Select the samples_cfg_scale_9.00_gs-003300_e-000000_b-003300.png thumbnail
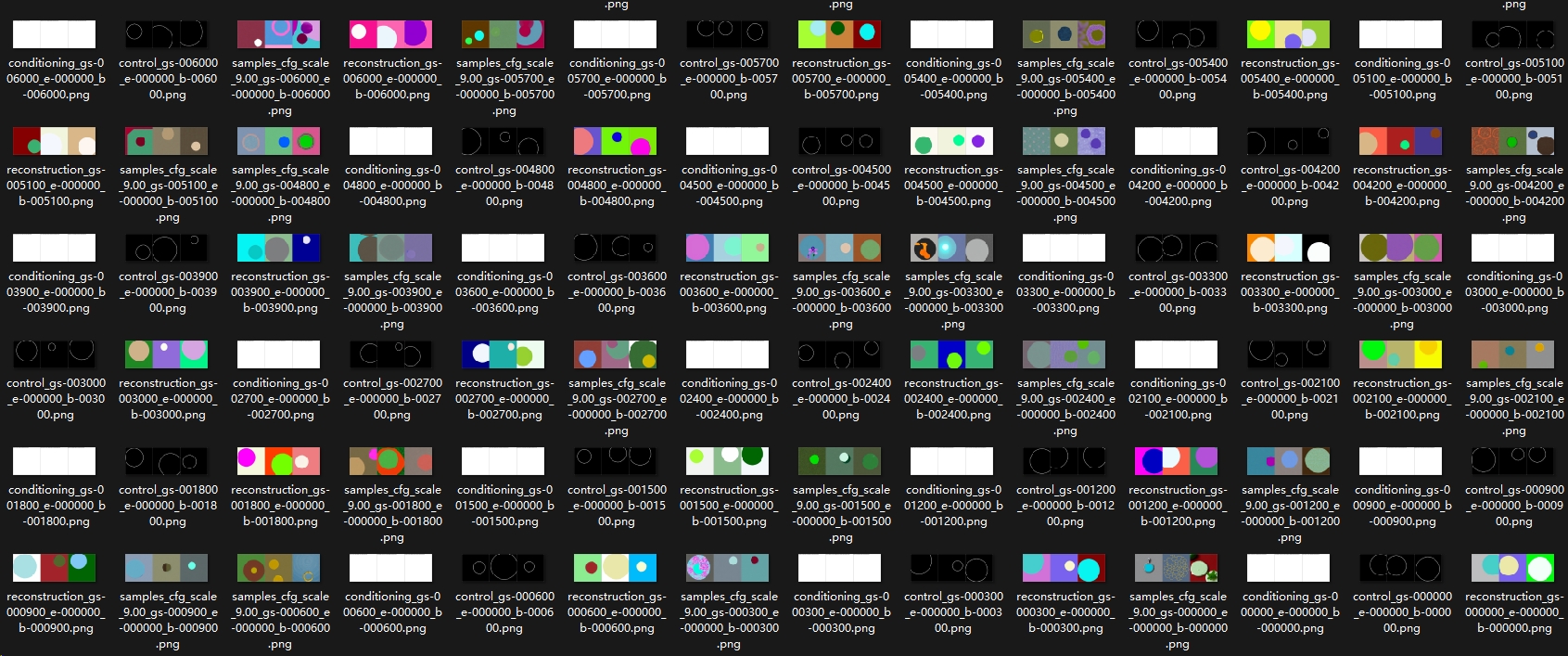 (x=952, y=248)
